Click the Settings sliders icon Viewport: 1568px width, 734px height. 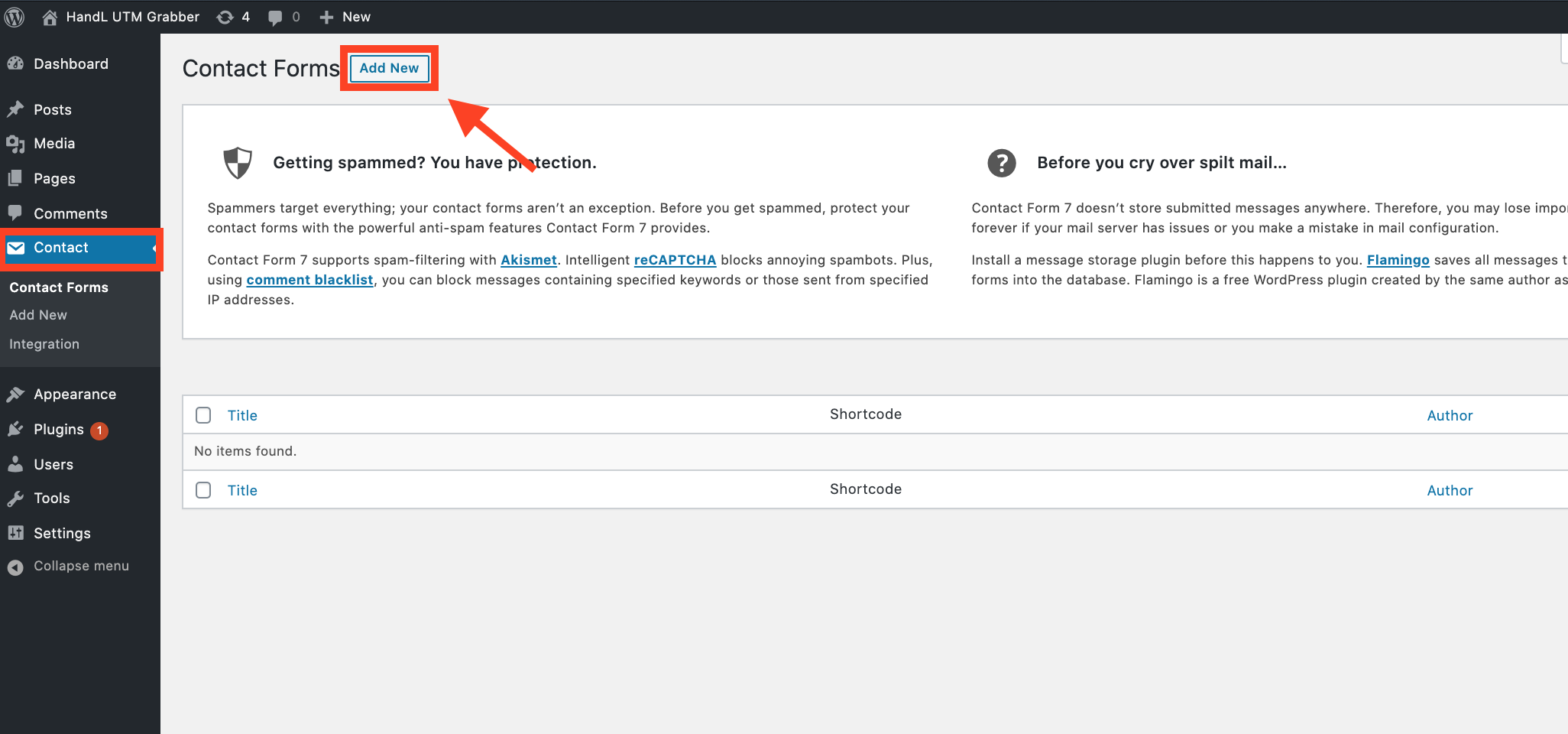point(17,533)
